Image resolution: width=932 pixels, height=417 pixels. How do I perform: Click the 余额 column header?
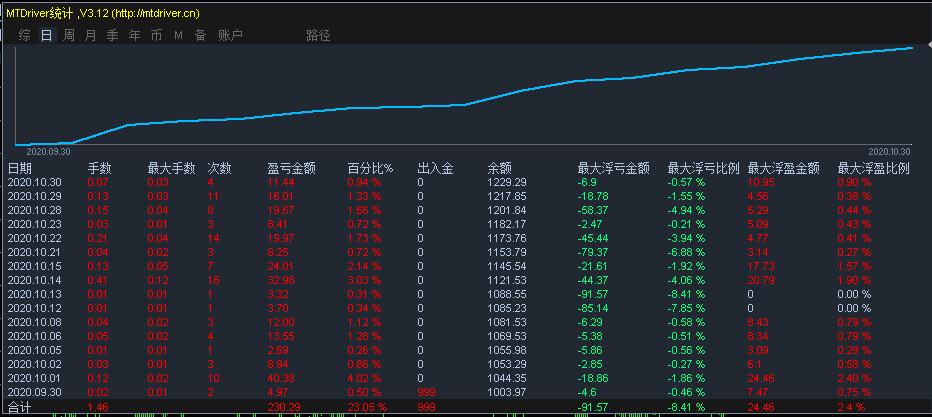pyautogui.click(x=499, y=169)
